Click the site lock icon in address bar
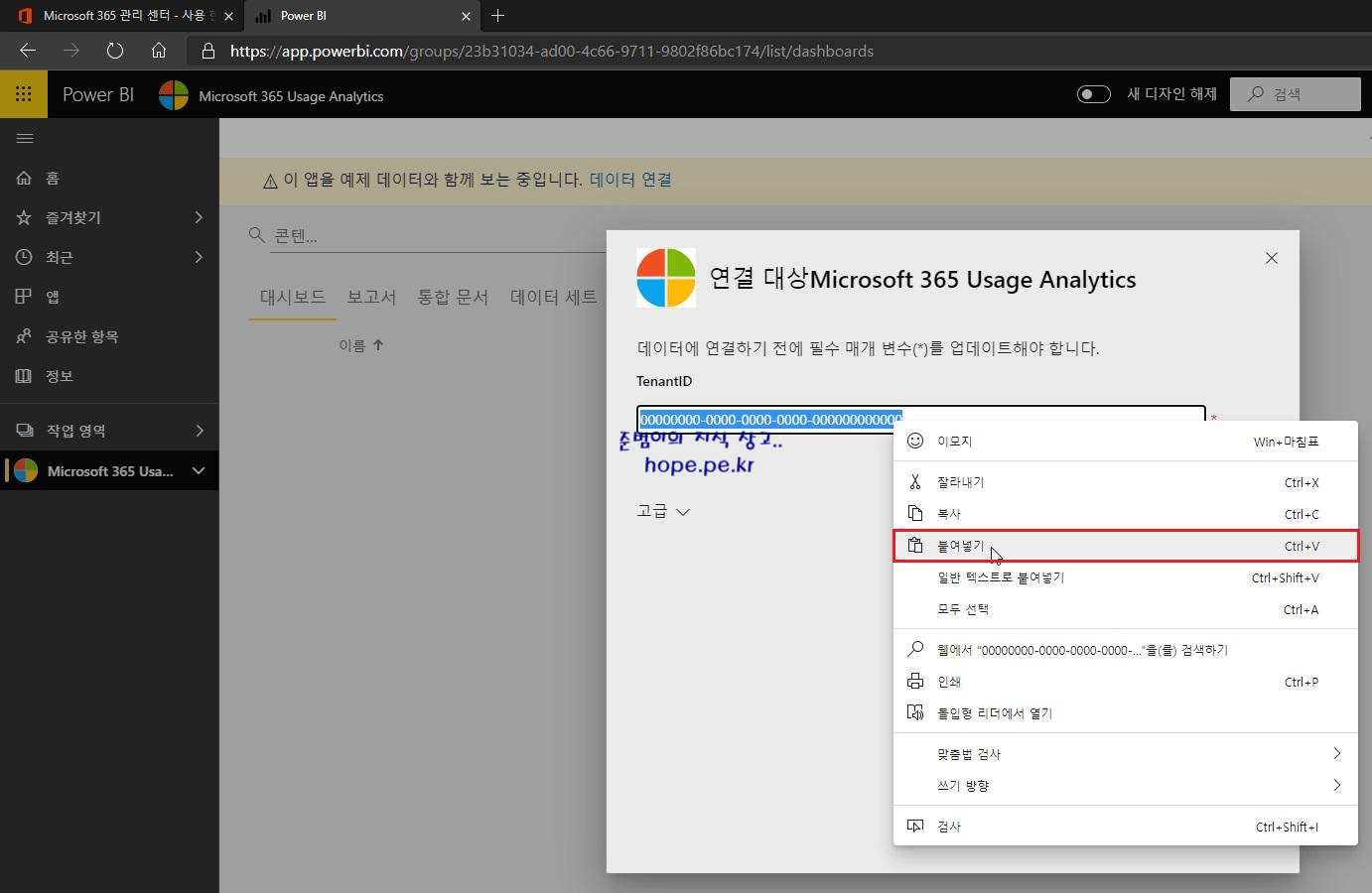 [207, 51]
